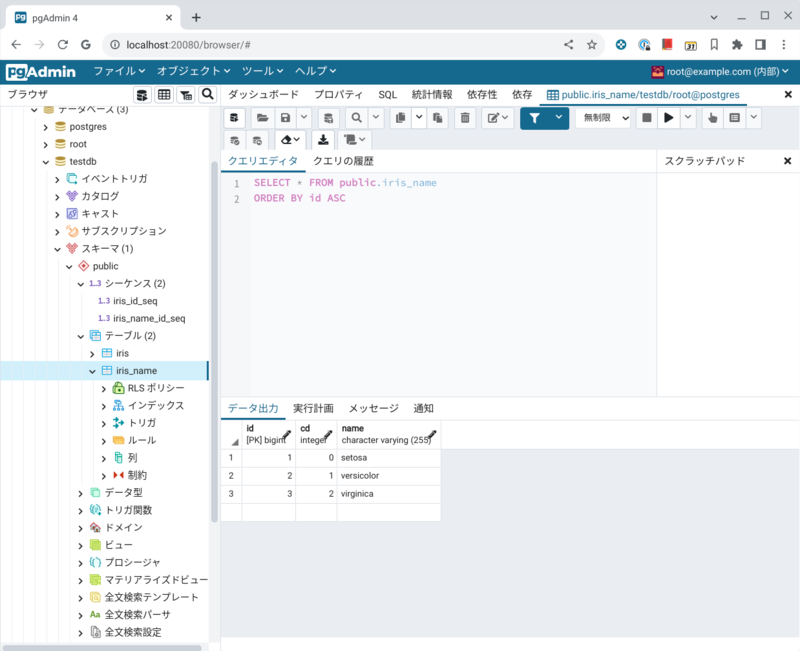The image size is (800, 651).
Task: Expand the iris table node
Action: (x=93, y=353)
